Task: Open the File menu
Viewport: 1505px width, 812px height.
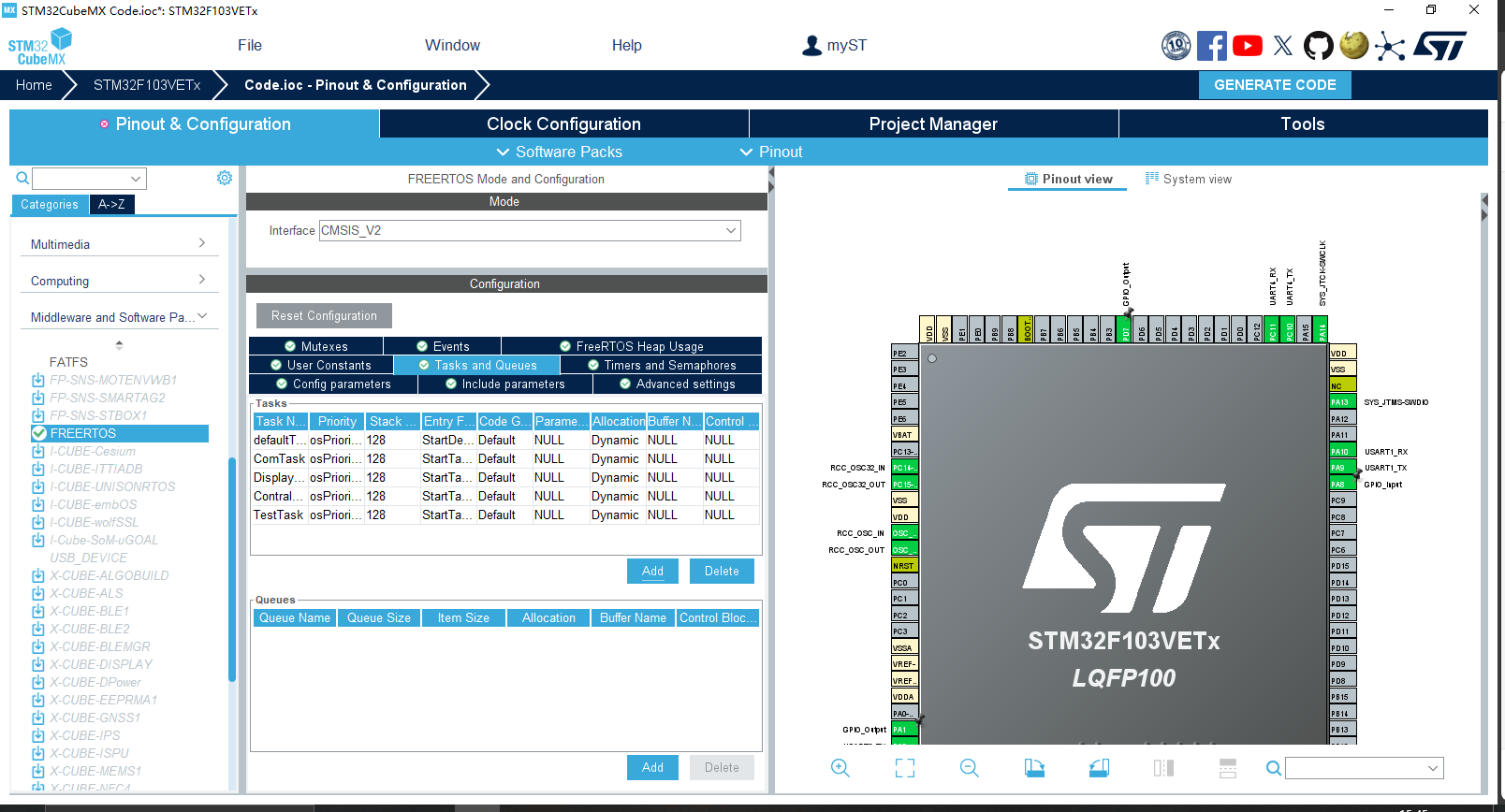Action: pos(250,45)
